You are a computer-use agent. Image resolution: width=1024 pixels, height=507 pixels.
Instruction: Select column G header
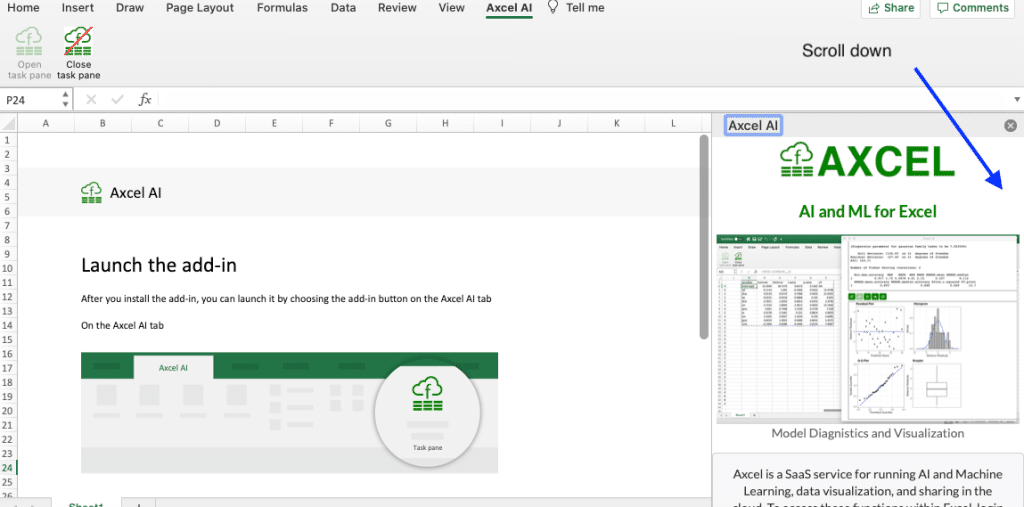coord(389,123)
